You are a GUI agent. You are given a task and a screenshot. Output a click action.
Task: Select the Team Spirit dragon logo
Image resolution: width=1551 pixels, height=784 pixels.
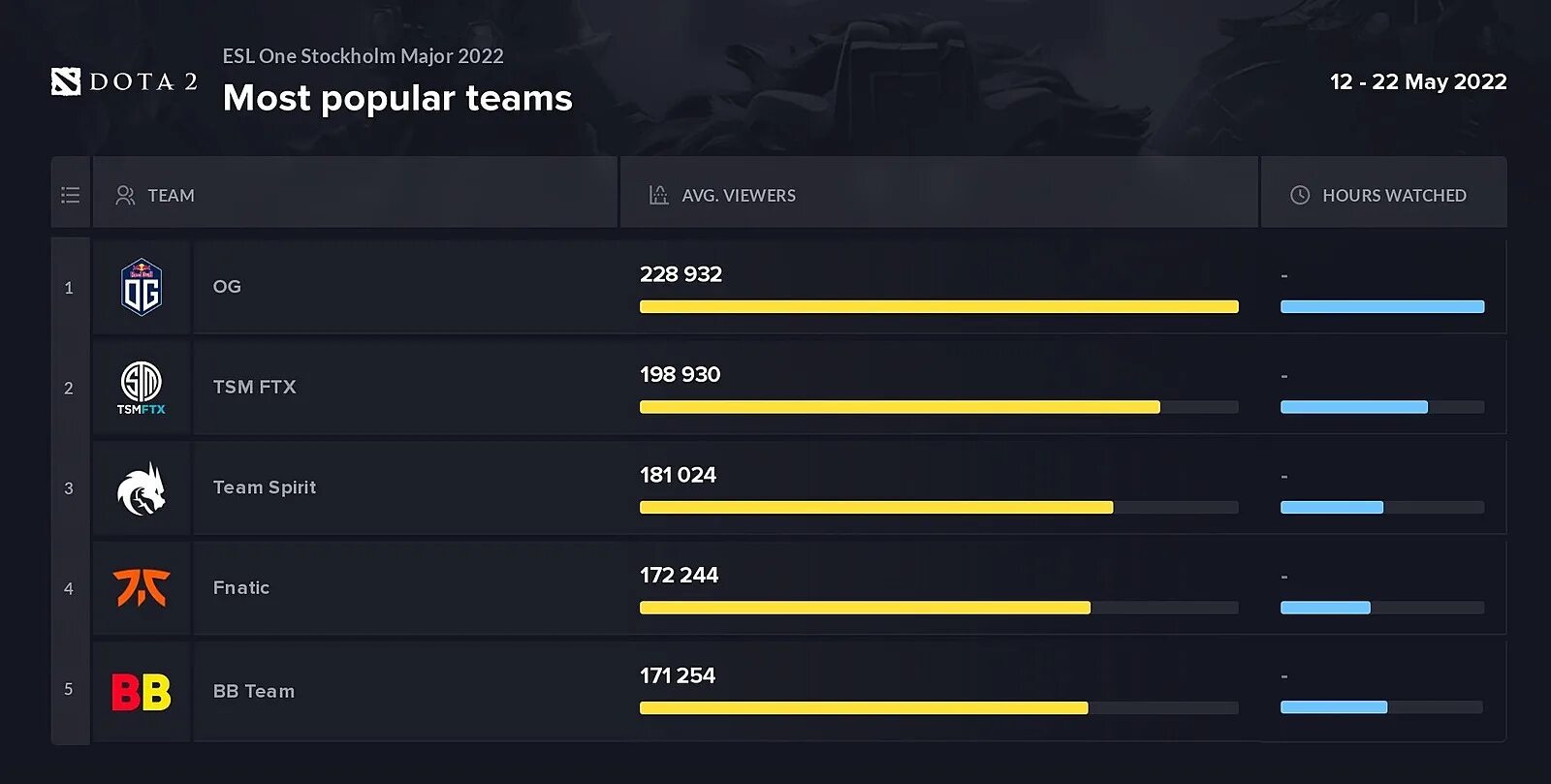(x=142, y=488)
